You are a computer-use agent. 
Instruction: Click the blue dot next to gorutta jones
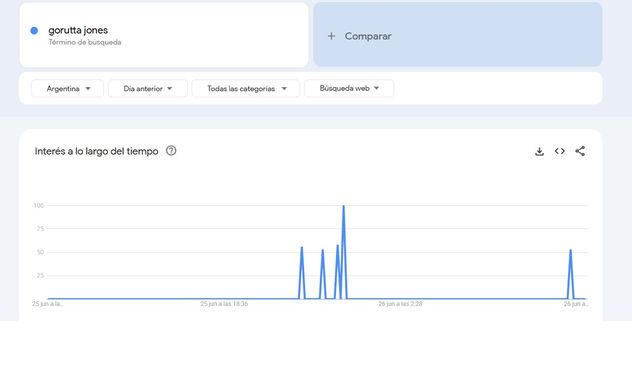coord(34,31)
